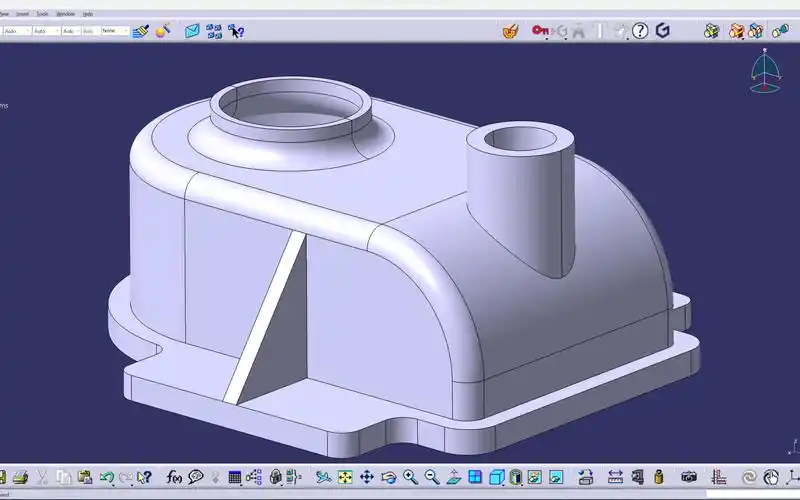Screen dimensions: 800x500
Task: Click the orange stacked boxes icon
Action: pyautogui.click(x=736, y=31)
